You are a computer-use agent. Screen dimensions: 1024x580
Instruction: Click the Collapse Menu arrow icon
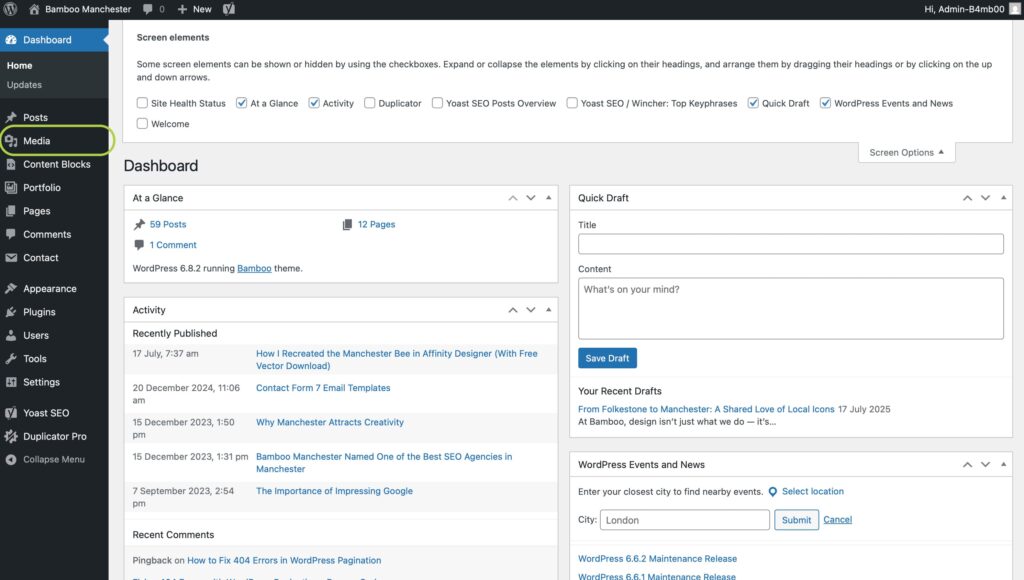coord(11,460)
